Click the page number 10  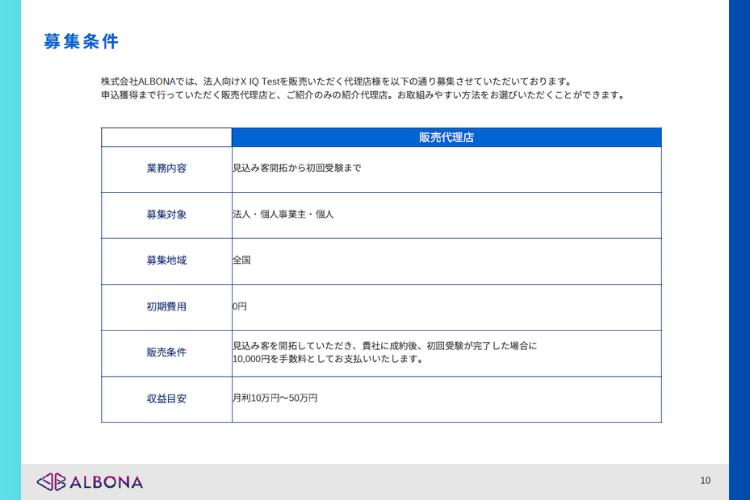click(705, 481)
